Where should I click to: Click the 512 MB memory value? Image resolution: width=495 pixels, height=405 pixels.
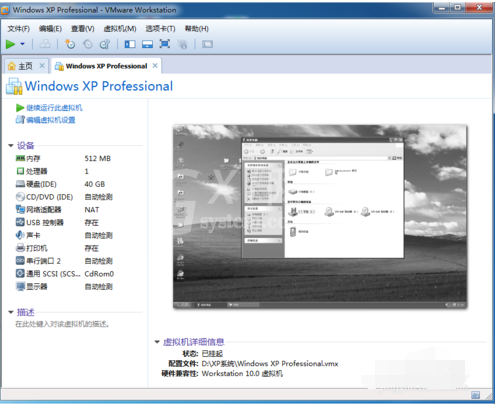tap(98, 159)
